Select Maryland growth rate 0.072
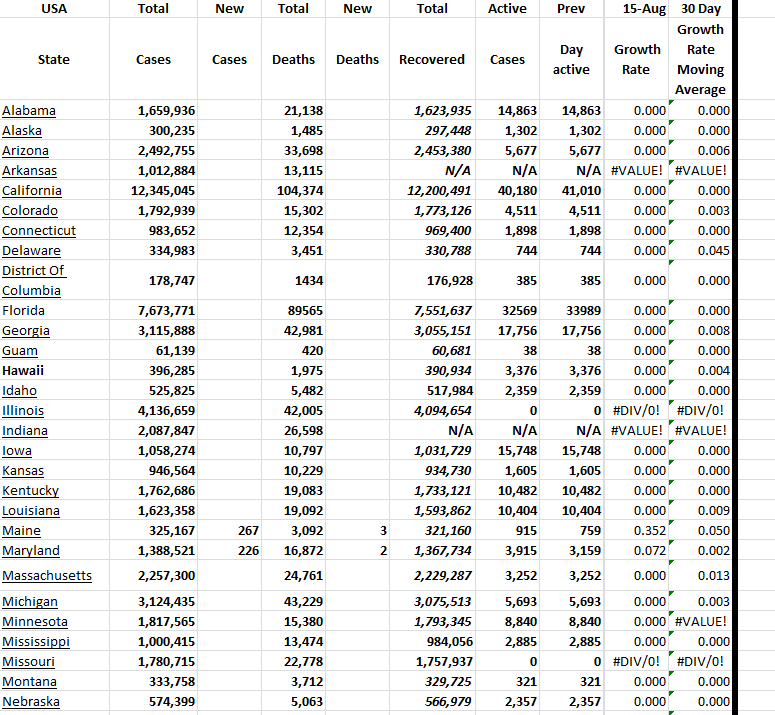The height and width of the screenshot is (715, 775). tap(636, 551)
